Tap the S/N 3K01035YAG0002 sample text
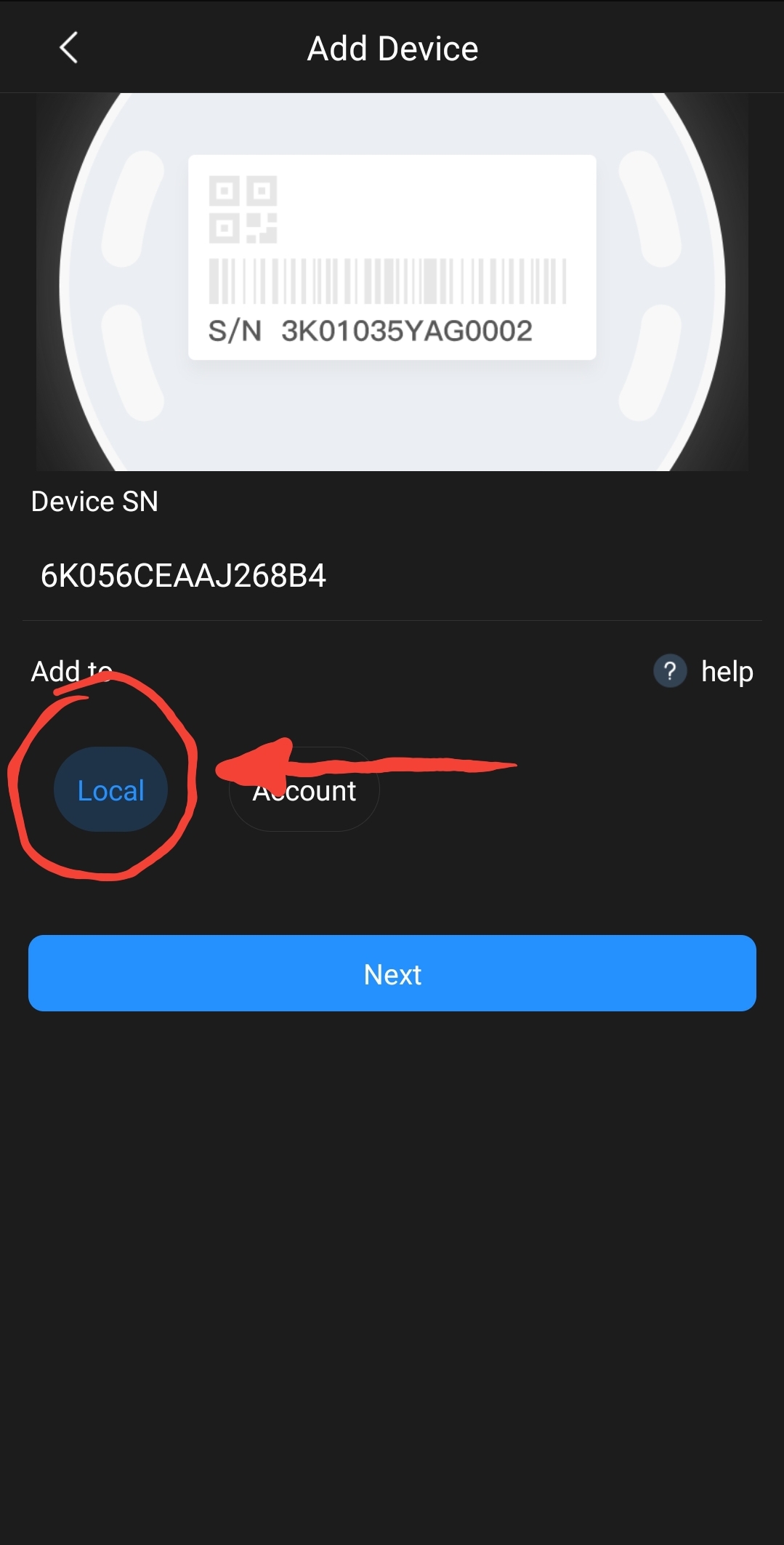784x1545 pixels. click(371, 331)
